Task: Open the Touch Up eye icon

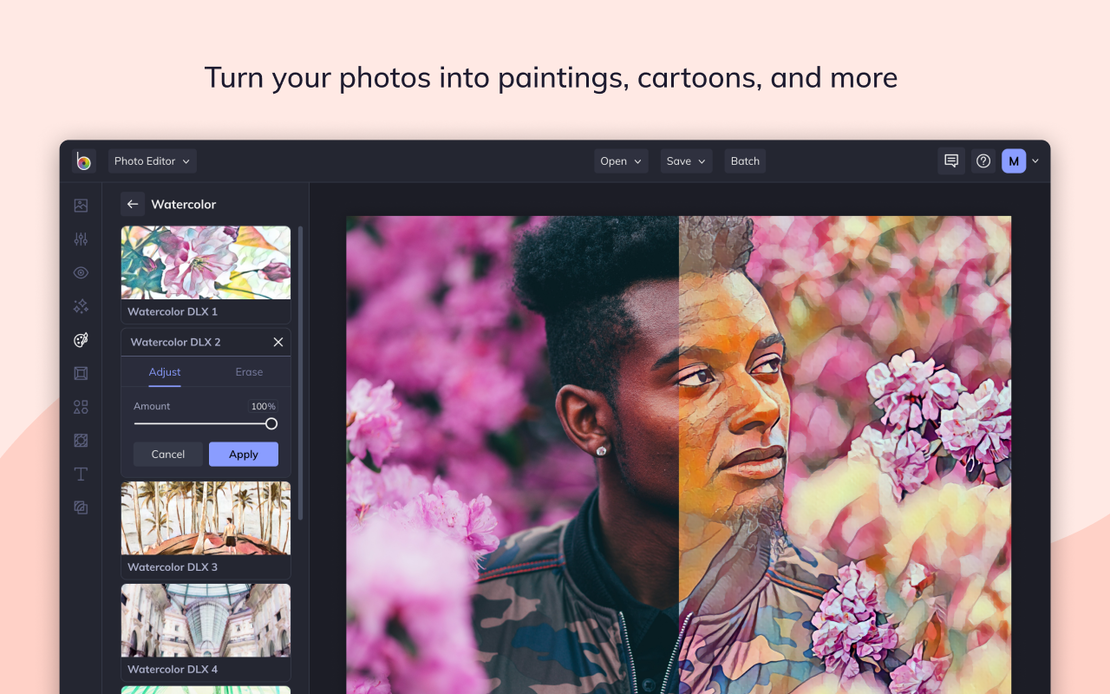Action: pyautogui.click(x=81, y=273)
